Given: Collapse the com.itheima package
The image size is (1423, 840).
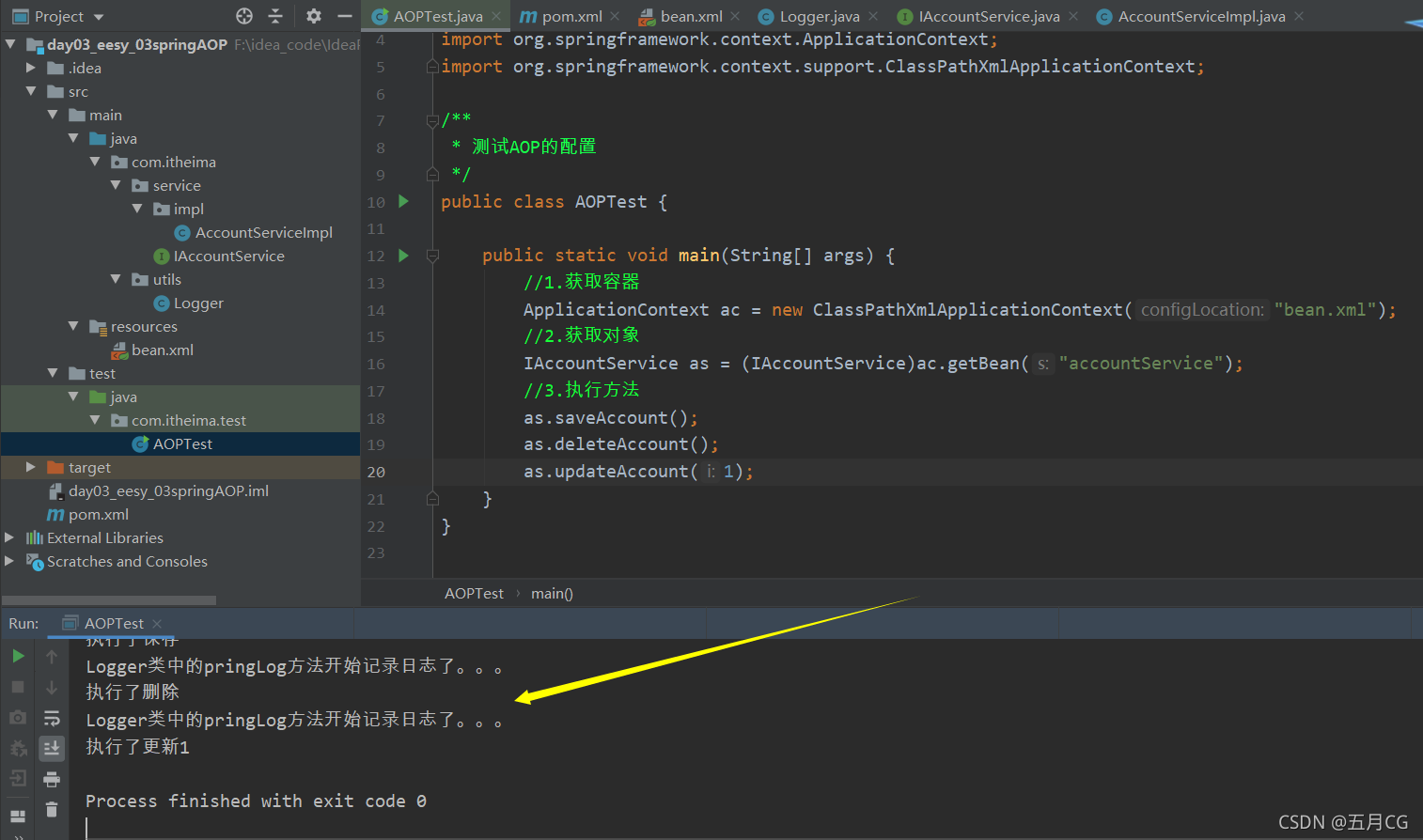Looking at the screenshot, I should coord(95,162).
